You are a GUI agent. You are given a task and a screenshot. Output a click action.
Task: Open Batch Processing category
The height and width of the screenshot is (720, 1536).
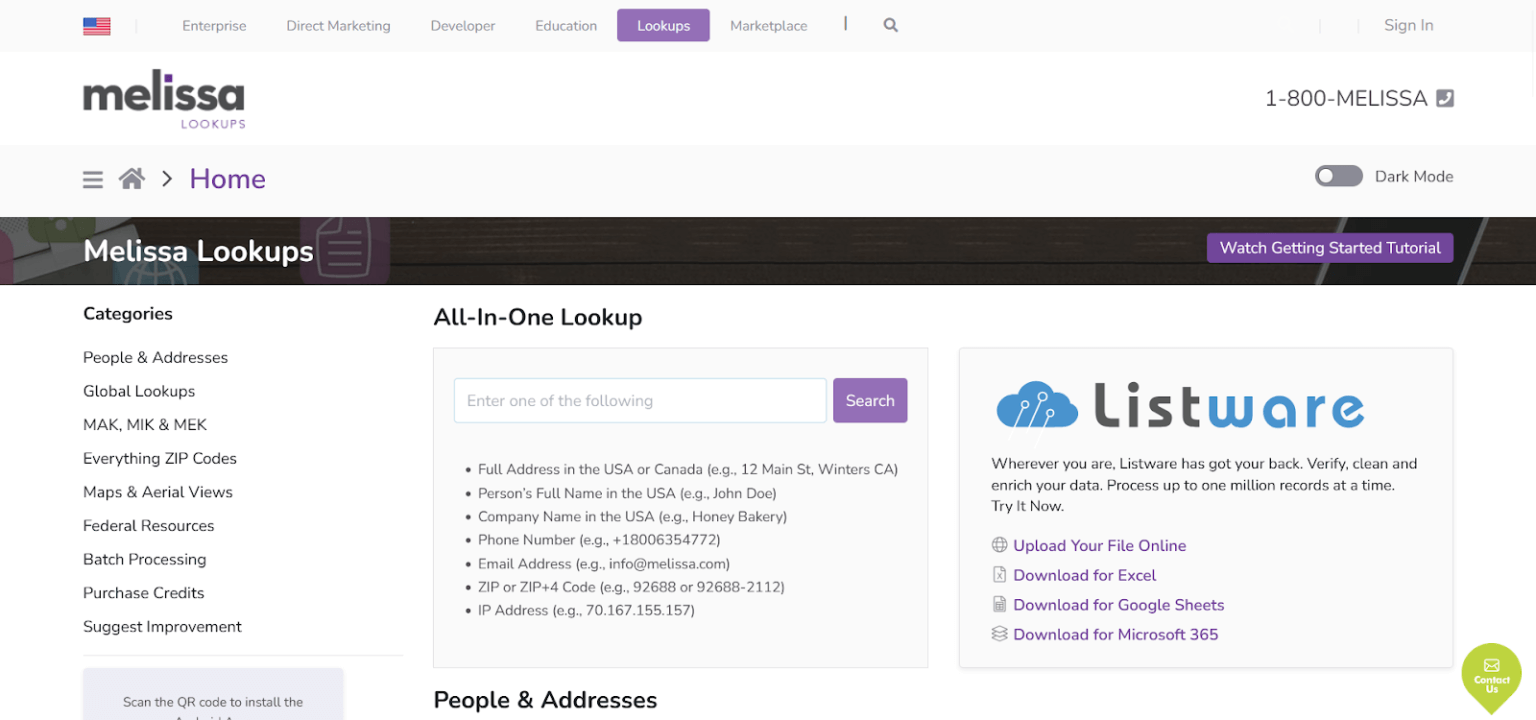144,559
